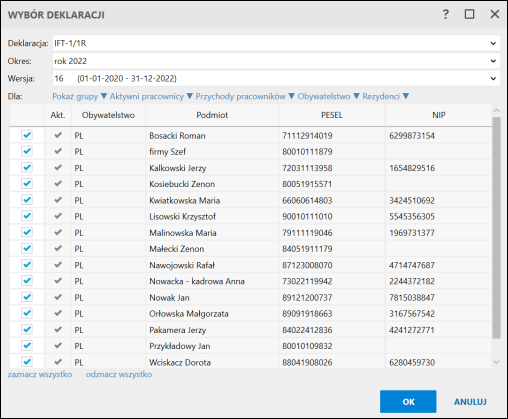Click the arrow icon beside Aktywni pracownicy
This screenshot has height=419, width=508.
190,96
